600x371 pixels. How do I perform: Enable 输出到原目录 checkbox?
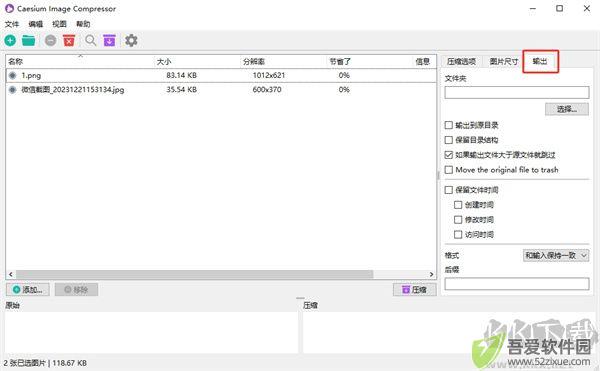[449, 125]
